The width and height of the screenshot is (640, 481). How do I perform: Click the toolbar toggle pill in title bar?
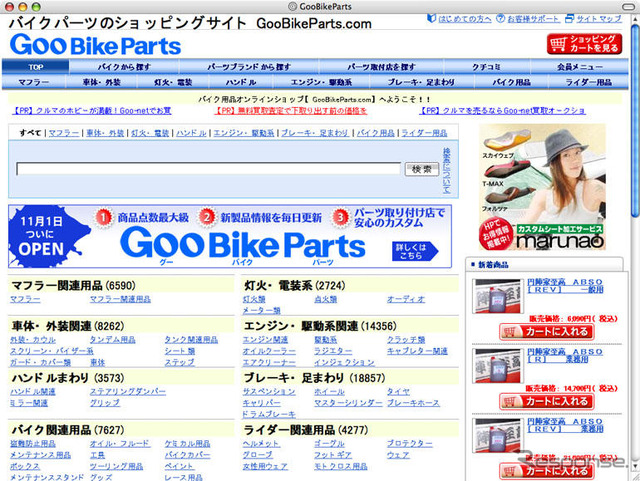pos(628,7)
